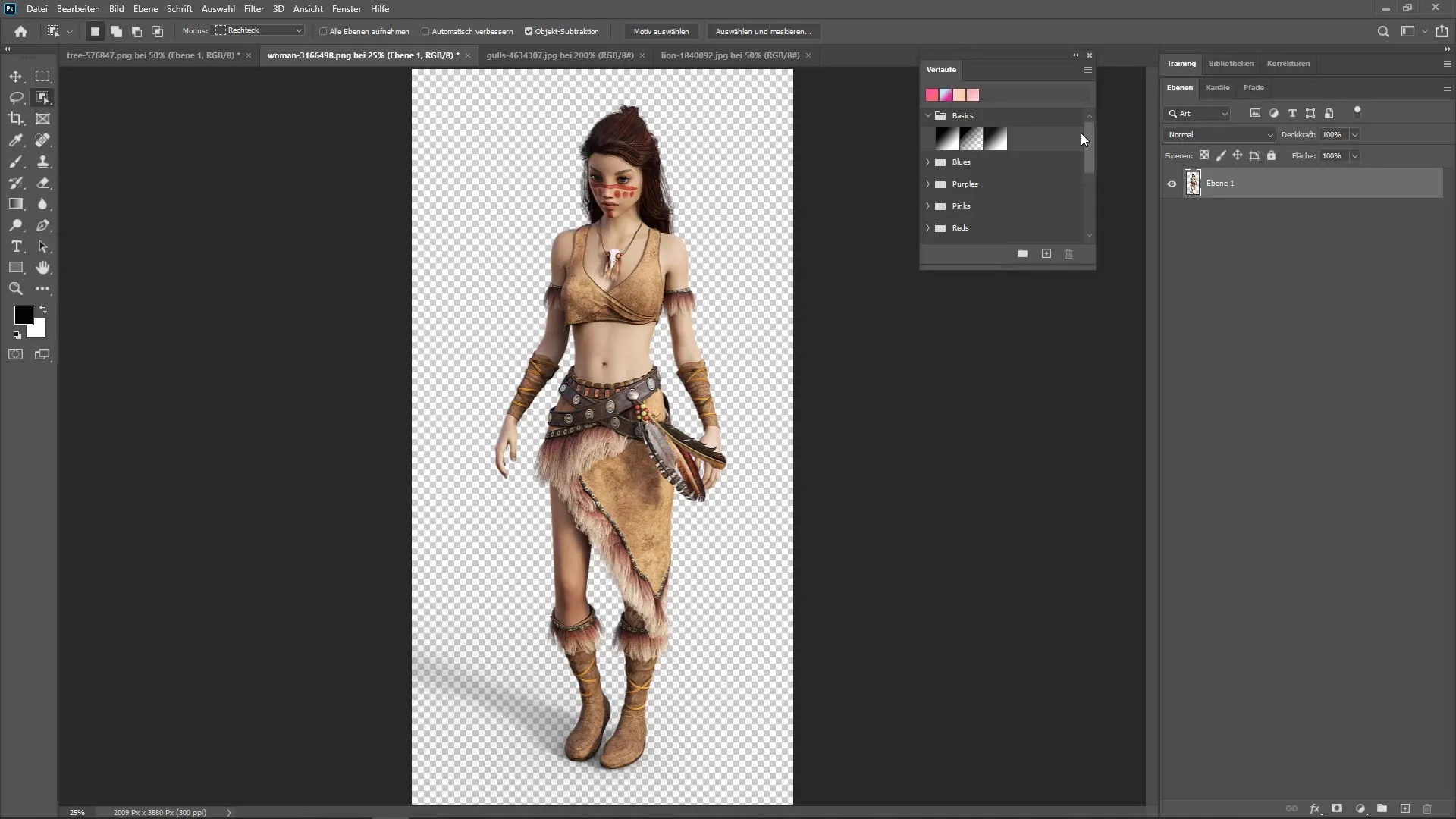Open layer filter Art dropdown

click(x=1197, y=114)
